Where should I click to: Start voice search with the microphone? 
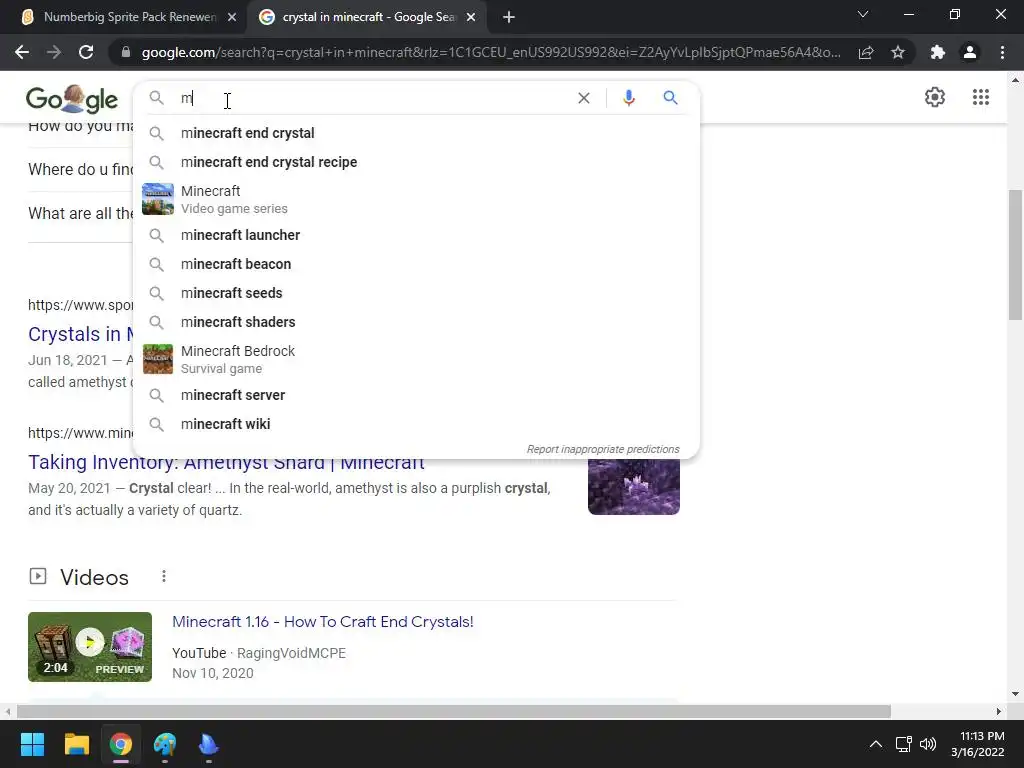tap(628, 98)
